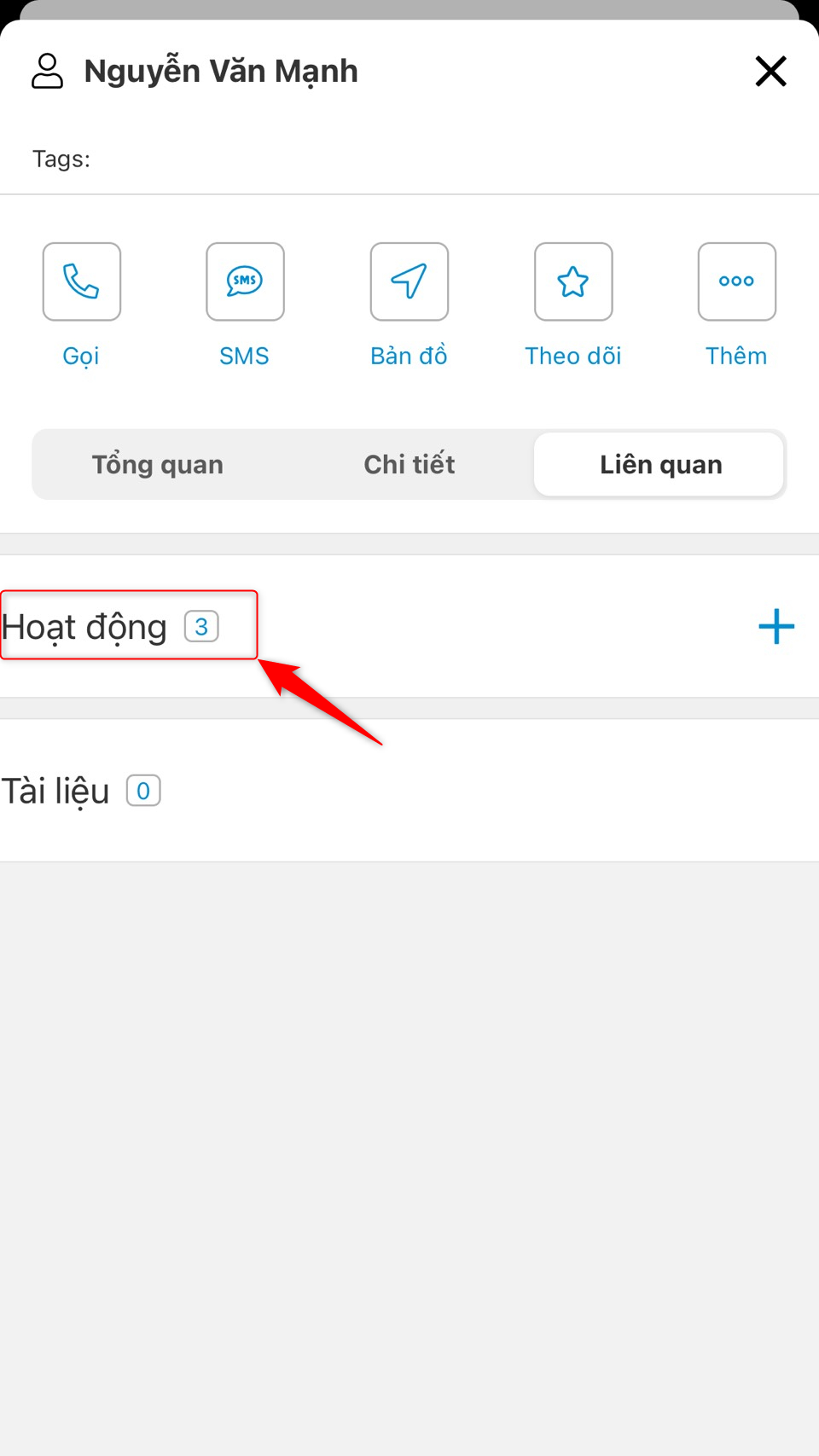Switch to the Tổng quan tab

click(x=158, y=465)
